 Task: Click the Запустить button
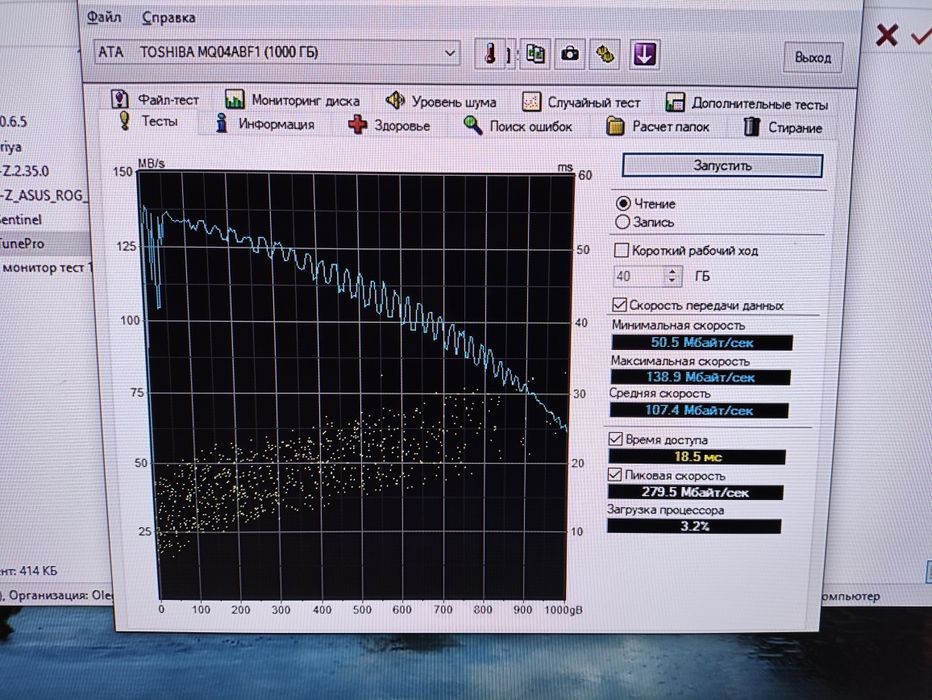coord(722,166)
